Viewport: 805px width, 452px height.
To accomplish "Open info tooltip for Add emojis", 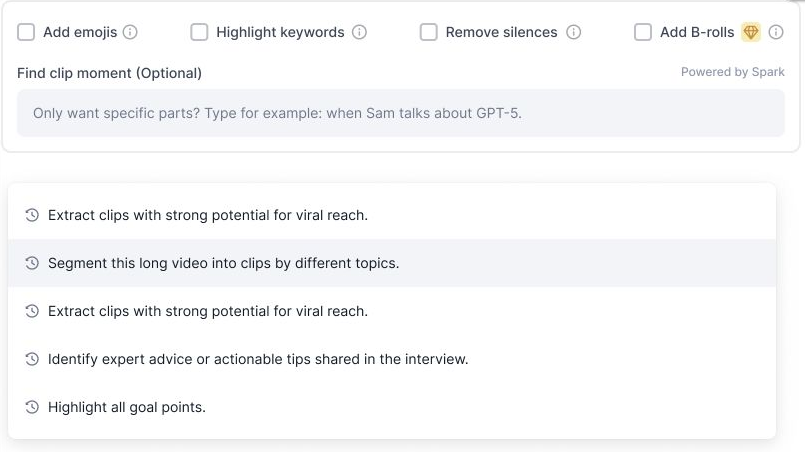I will (x=130, y=32).
